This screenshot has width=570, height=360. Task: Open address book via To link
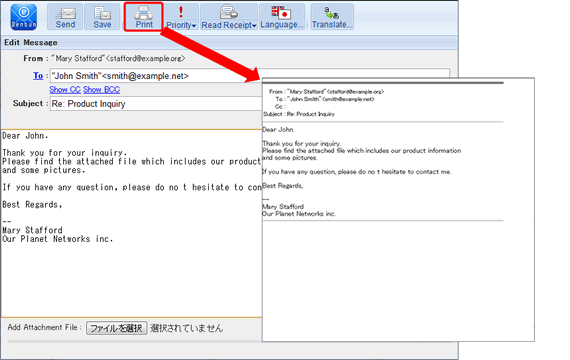pos(38,76)
